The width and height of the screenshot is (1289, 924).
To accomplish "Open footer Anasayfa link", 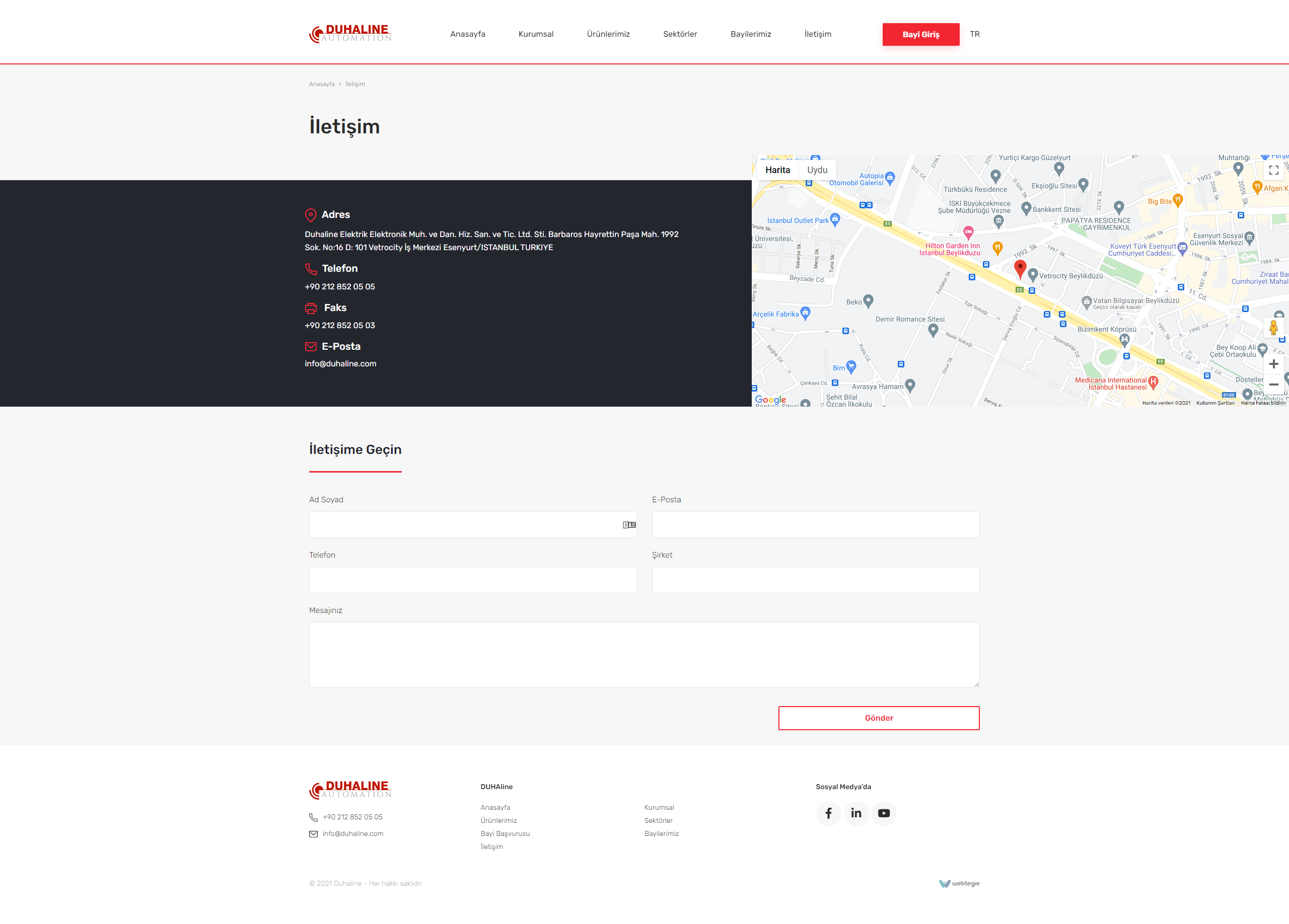I will coord(495,807).
